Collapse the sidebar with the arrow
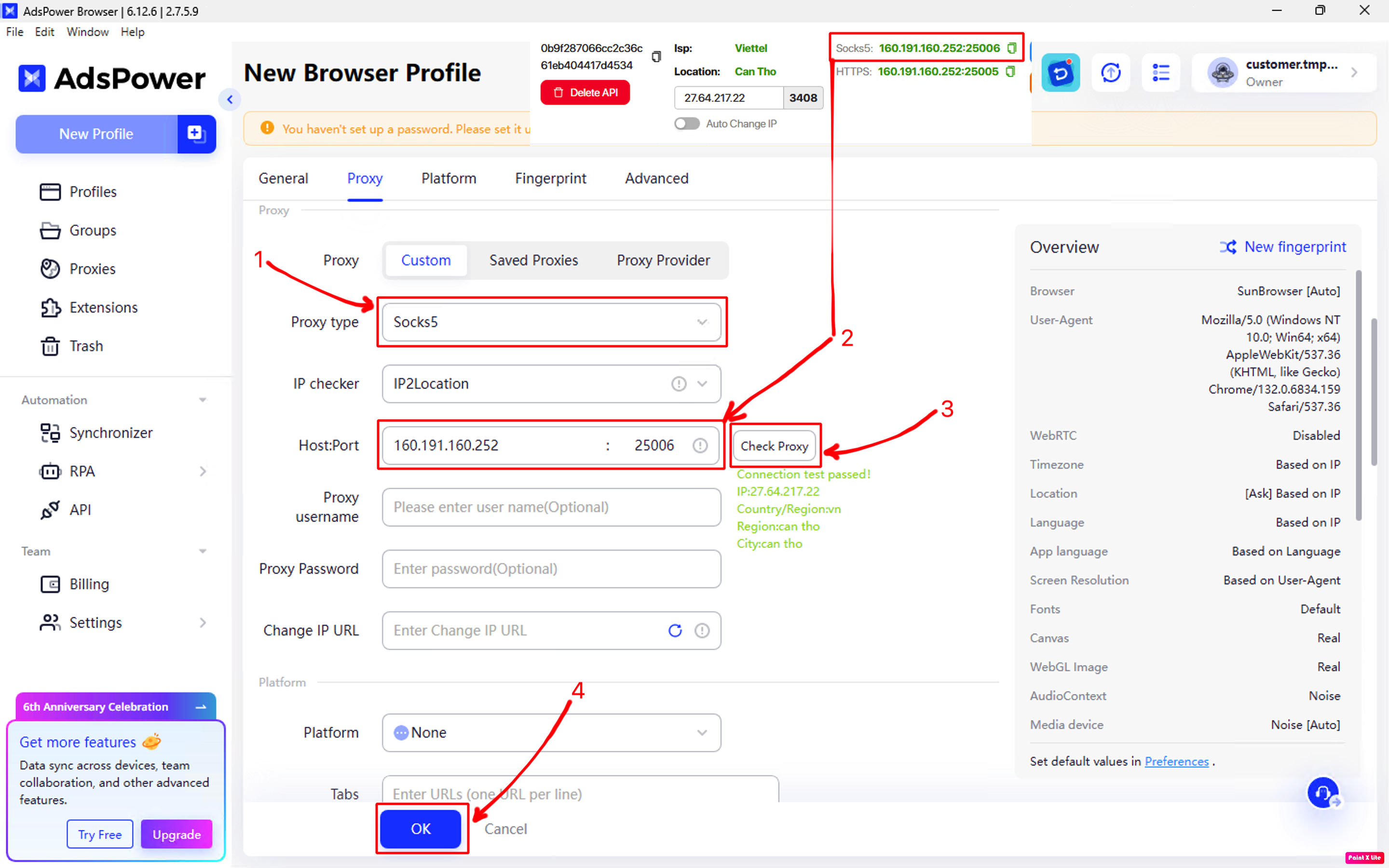This screenshot has width=1389, height=868. tap(230, 99)
